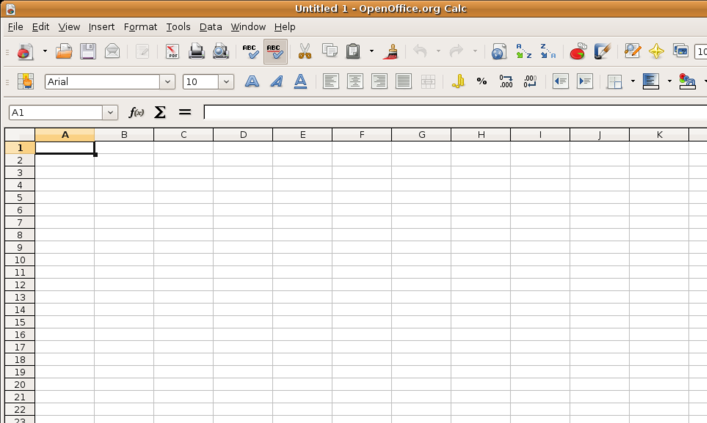The height and width of the screenshot is (423, 707).
Task: Click Increase Indent icon
Action: click(585, 82)
